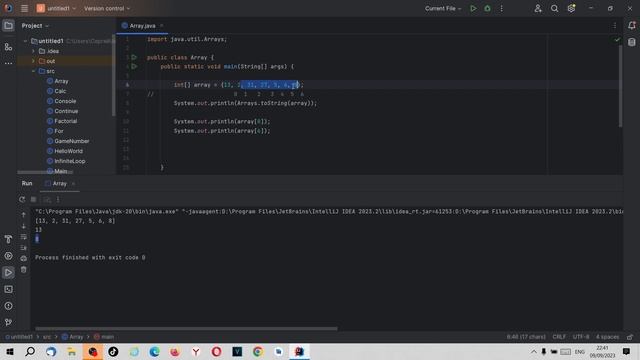640x360 pixels.
Task: Start debugging with the bug icon
Action: point(487,8)
